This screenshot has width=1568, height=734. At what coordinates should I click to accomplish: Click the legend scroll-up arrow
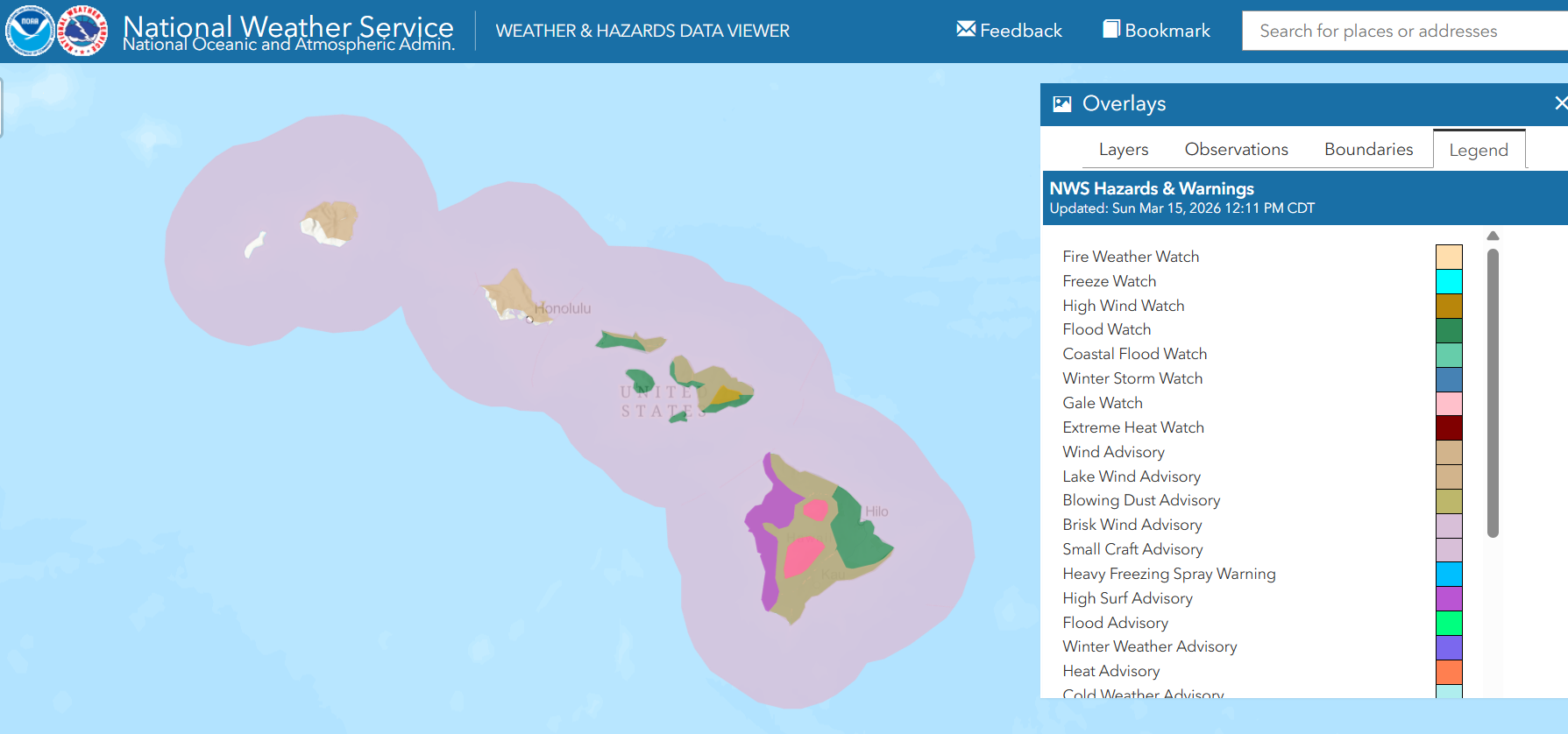[x=1494, y=236]
